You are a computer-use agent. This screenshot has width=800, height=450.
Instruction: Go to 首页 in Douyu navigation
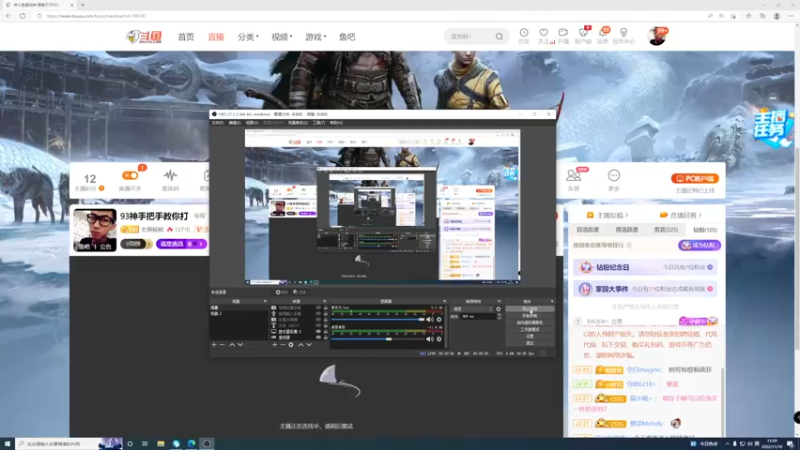(186, 37)
